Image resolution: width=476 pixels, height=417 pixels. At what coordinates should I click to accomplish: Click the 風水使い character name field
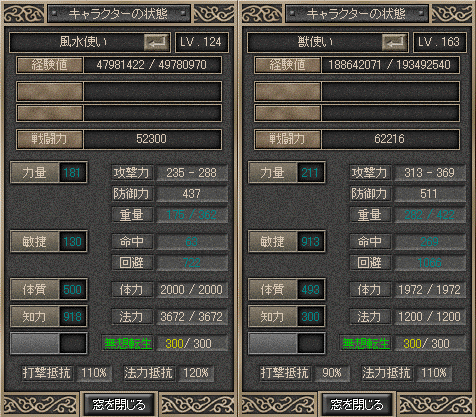click(90, 42)
